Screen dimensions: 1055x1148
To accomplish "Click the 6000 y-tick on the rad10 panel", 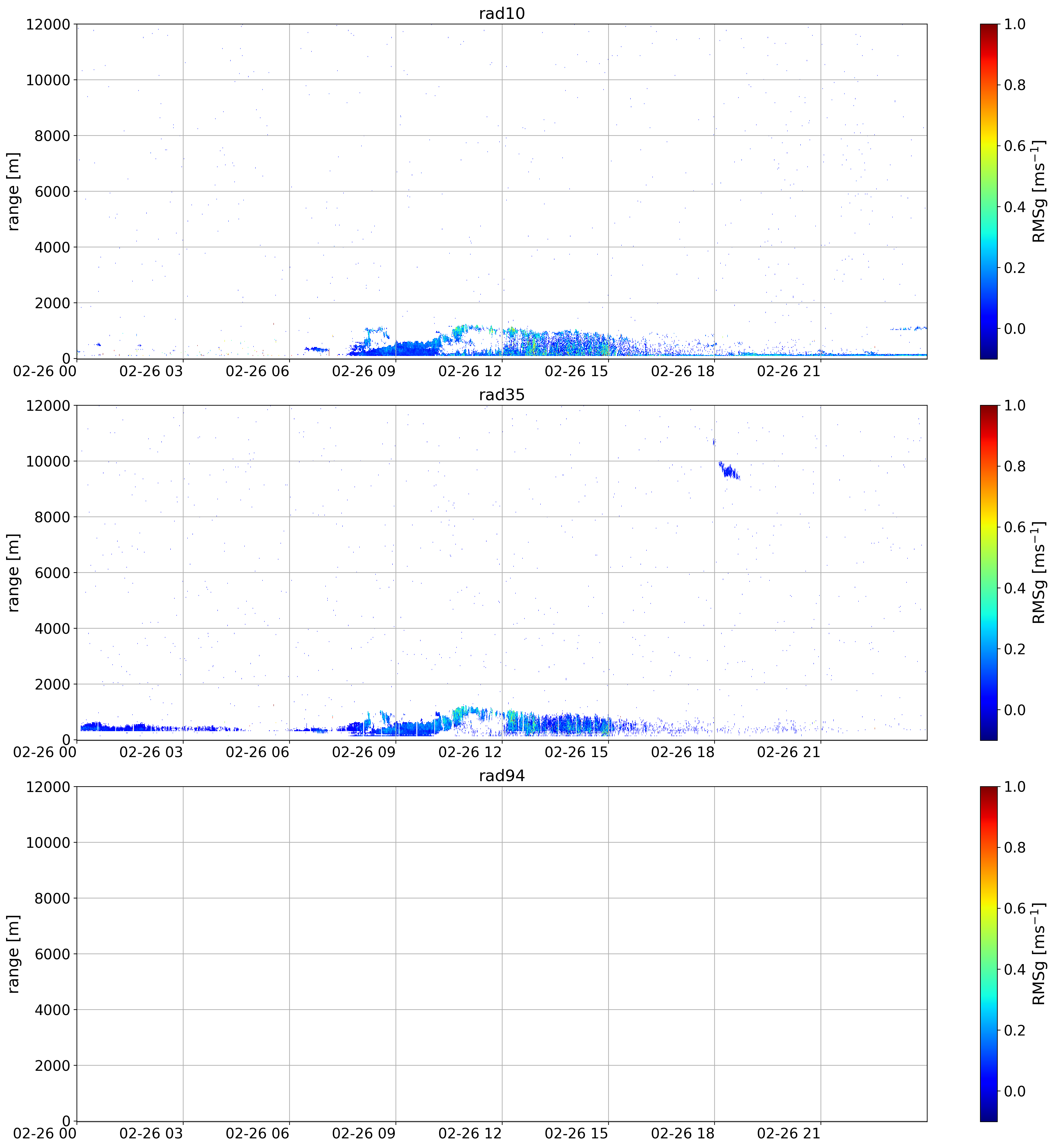I will [x=53, y=191].
